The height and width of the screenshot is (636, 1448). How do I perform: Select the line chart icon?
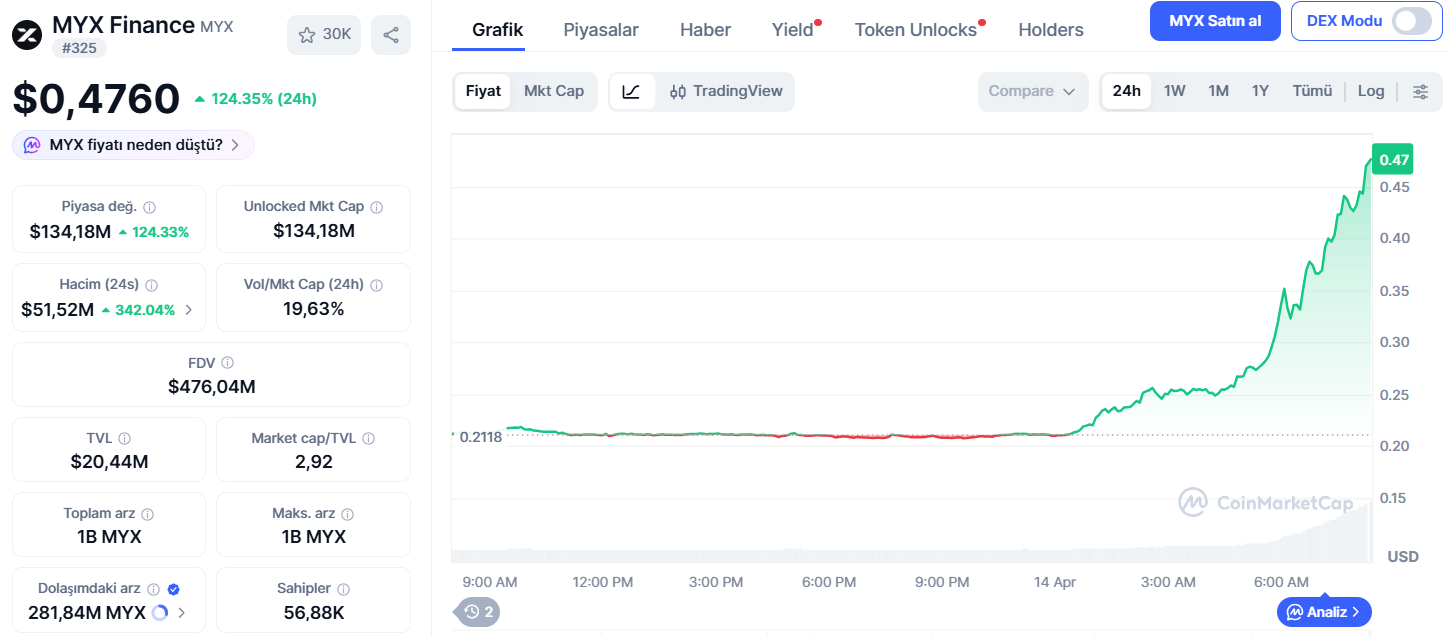click(632, 91)
